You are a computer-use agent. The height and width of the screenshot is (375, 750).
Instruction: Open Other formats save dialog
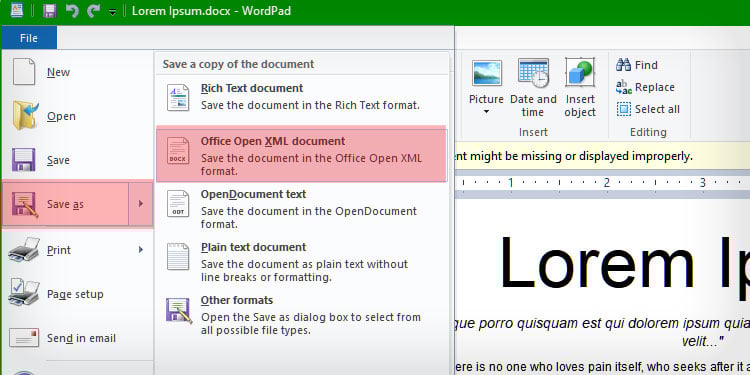pos(301,315)
